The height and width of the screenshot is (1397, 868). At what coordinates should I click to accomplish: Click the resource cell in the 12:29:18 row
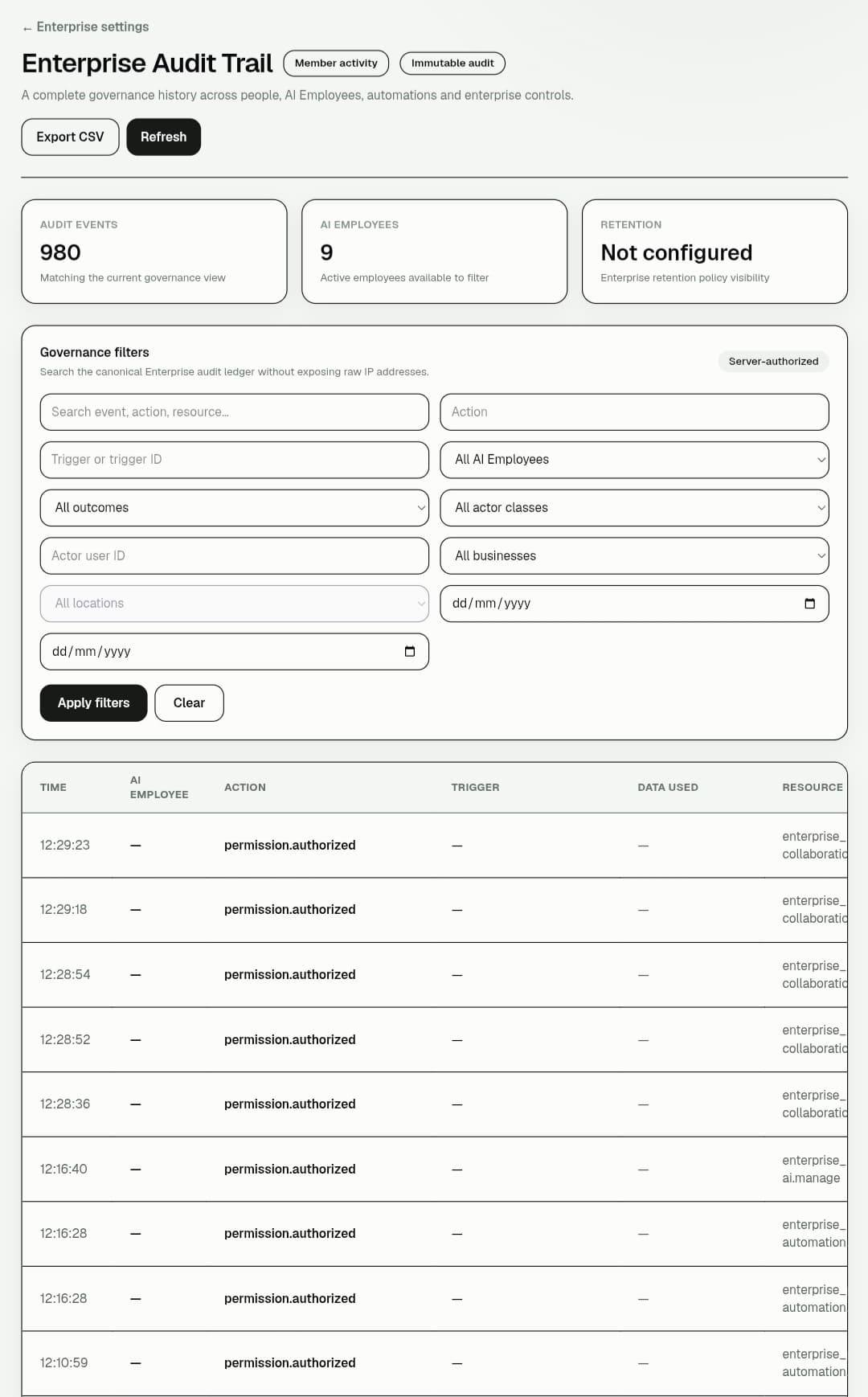tap(814, 909)
